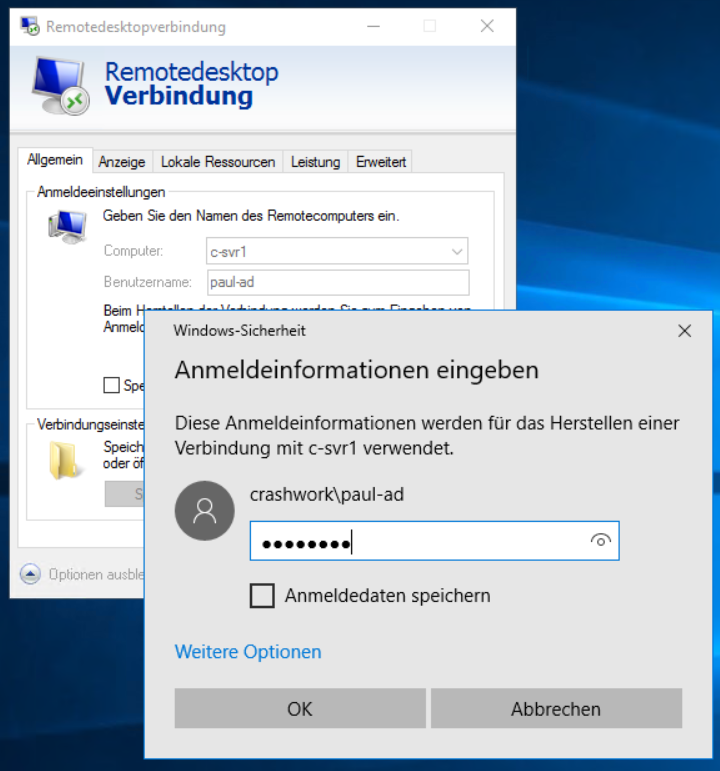This screenshot has height=771, width=720.
Task: Collapse options with the round arrow icon
Action: tap(30, 574)
